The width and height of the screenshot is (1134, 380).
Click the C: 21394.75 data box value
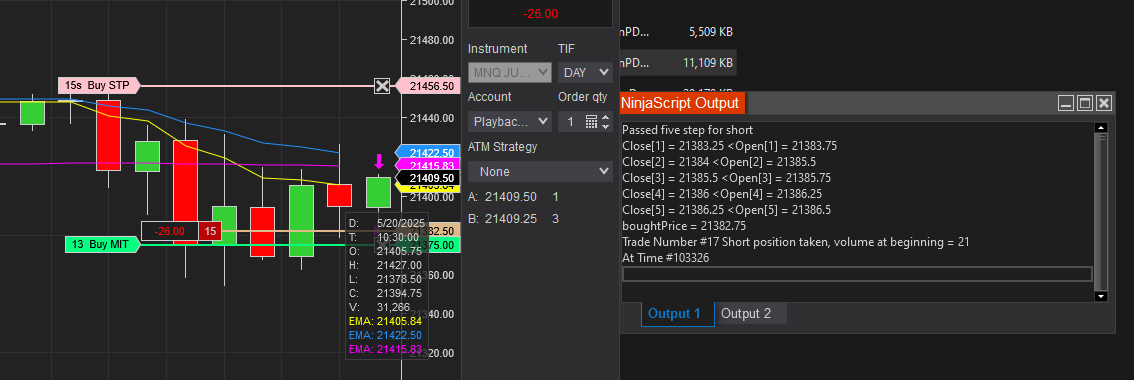399,293
